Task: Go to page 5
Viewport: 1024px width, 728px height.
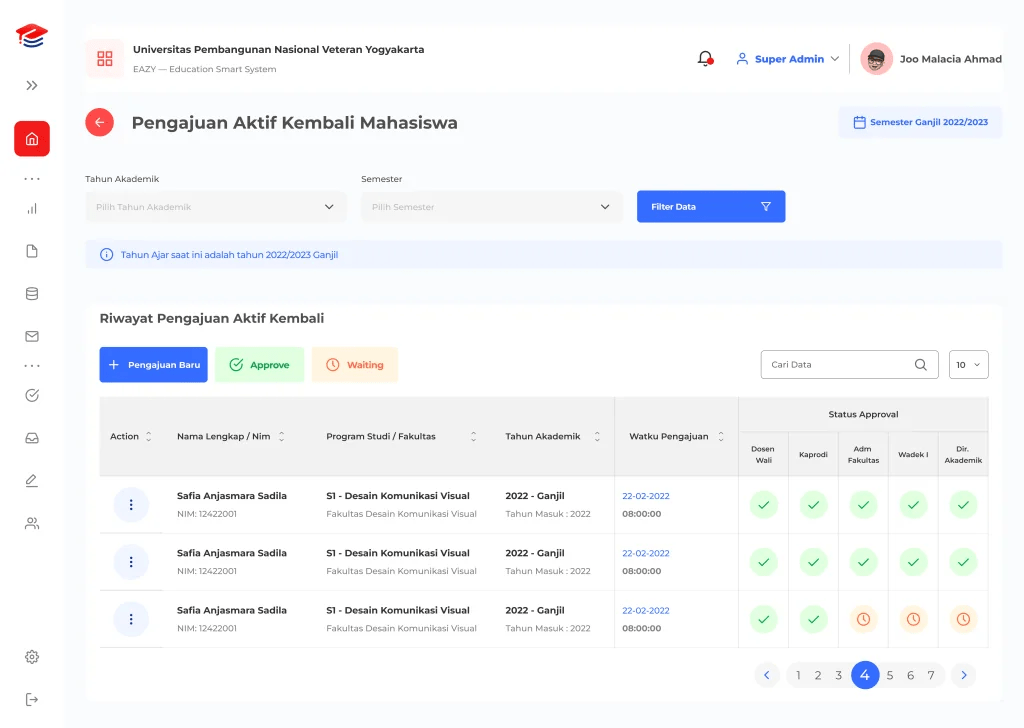Action: 889,675
